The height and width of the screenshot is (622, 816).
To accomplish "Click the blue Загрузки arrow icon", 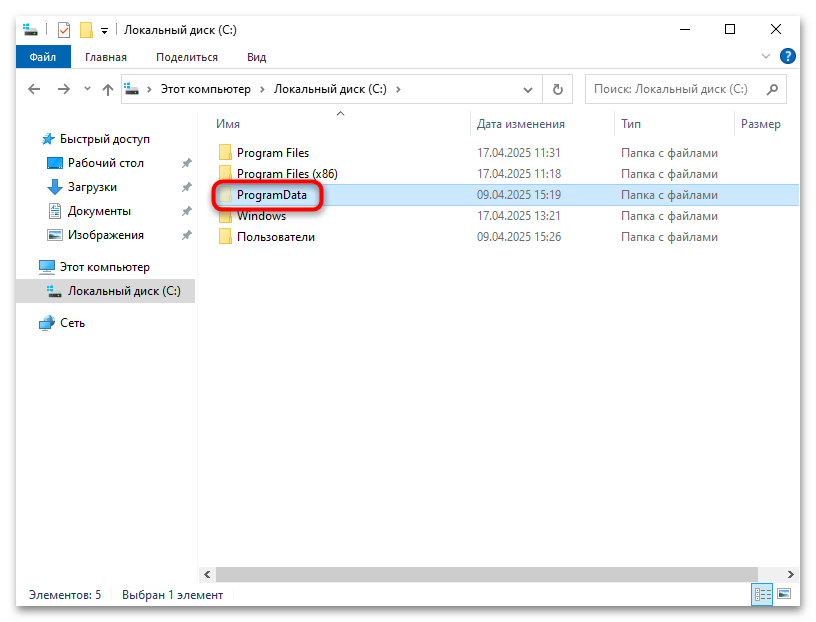I will tap(55, 187).
